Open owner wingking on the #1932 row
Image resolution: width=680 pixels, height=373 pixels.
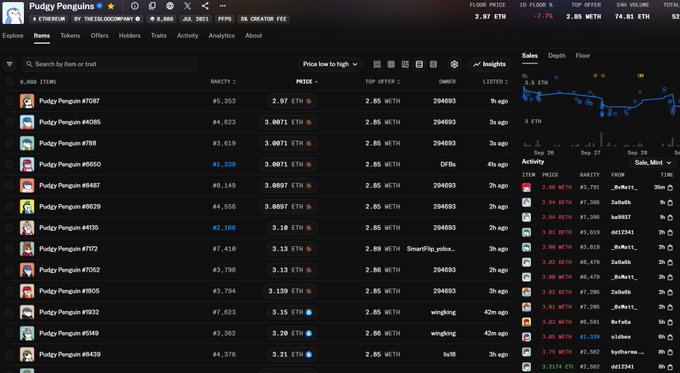tap(443, 312)
